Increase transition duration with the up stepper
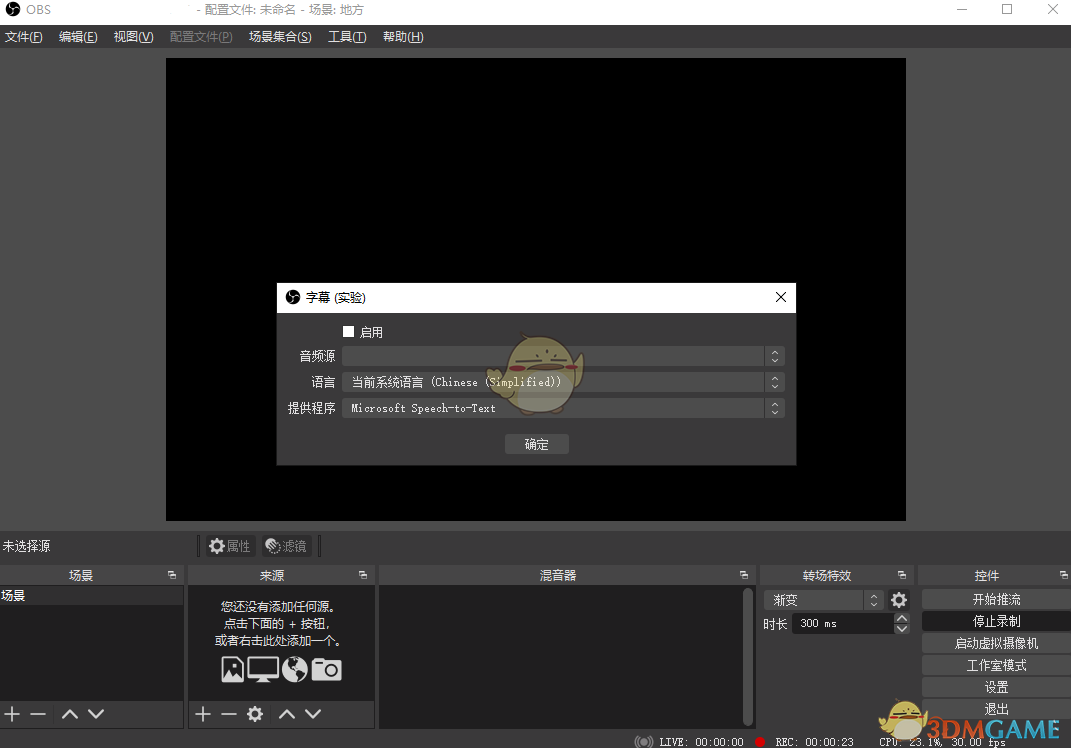 click(901, 617)
